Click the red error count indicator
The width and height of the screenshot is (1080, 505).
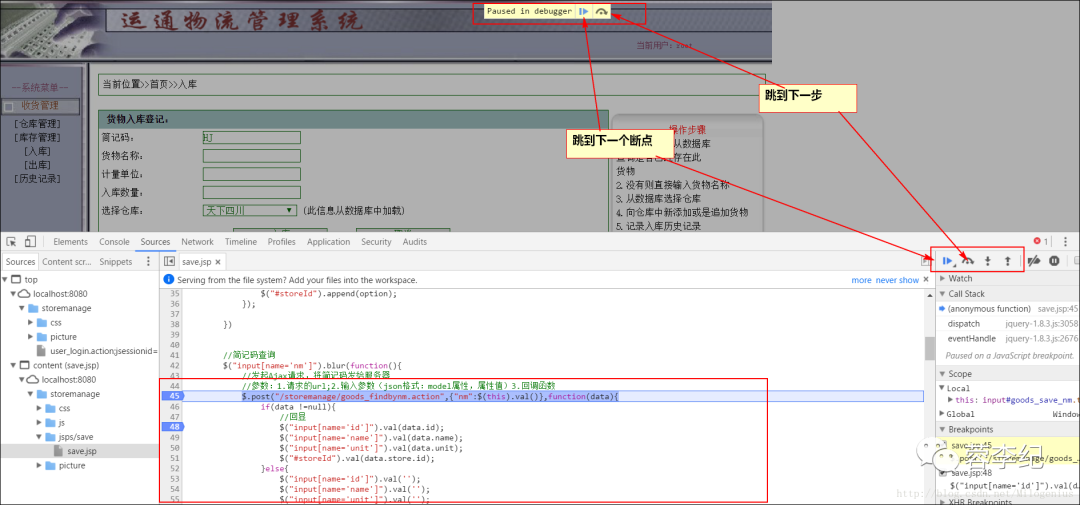point(1041,241)
